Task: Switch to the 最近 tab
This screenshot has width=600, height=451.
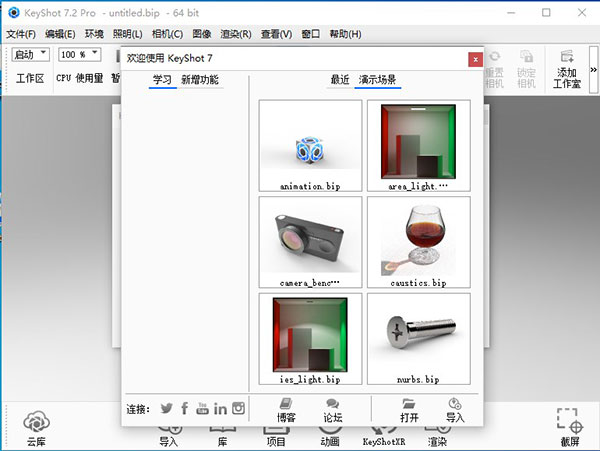Action: (x=340, y=80)
